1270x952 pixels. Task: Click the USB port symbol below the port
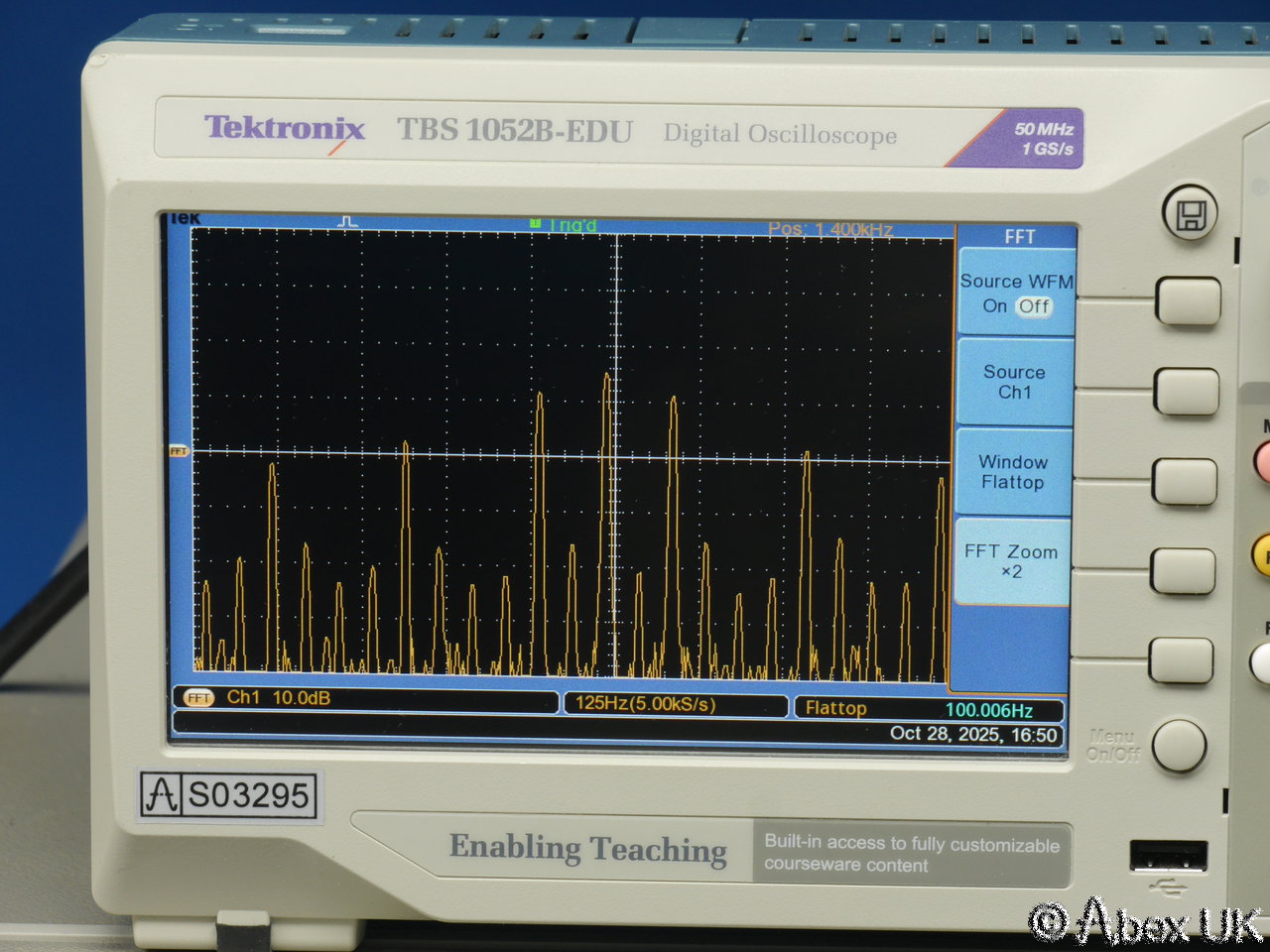pyautogui.click(x=1170, y=886)
